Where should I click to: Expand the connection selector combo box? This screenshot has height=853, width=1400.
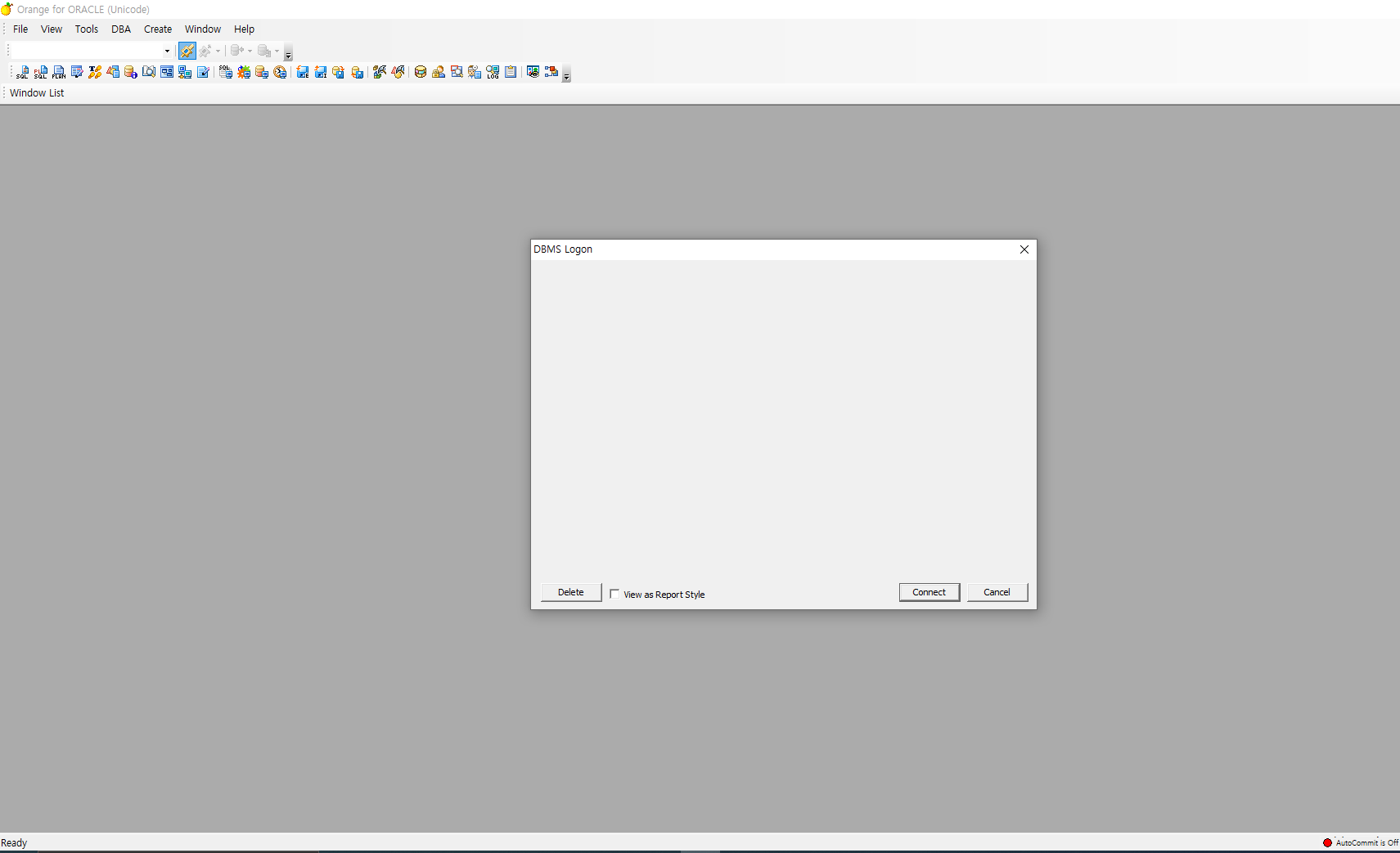(167, 51)
